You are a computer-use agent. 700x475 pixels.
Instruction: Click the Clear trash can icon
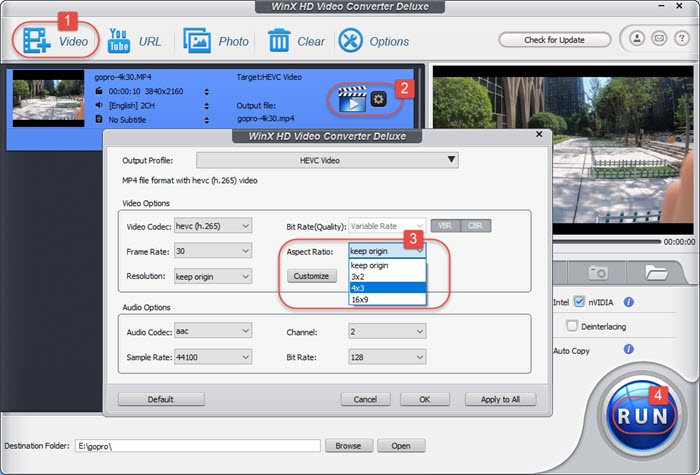[280, 41]
